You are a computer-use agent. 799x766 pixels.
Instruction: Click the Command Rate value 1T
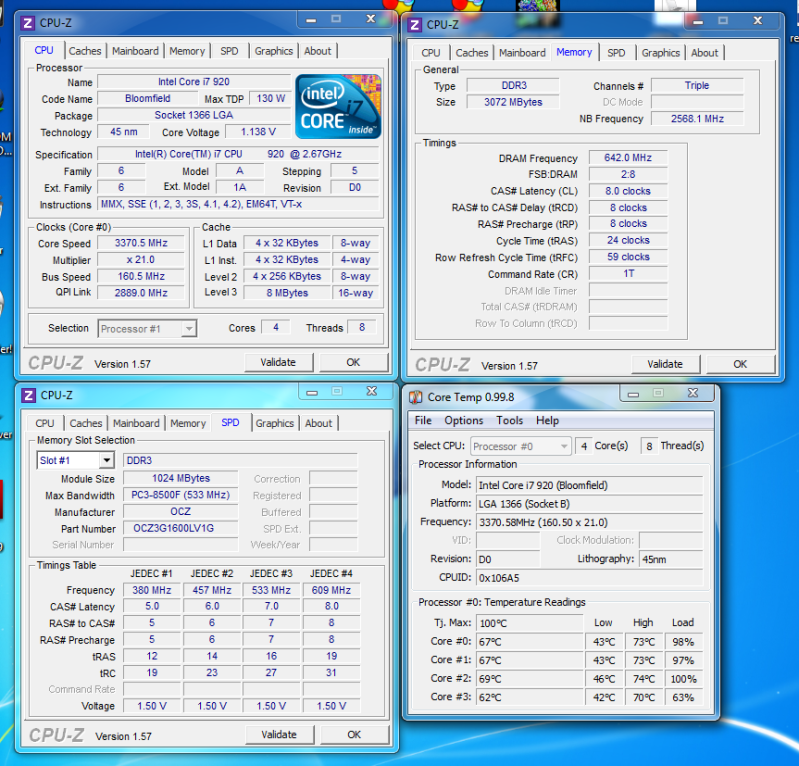(x=628, y=274)
